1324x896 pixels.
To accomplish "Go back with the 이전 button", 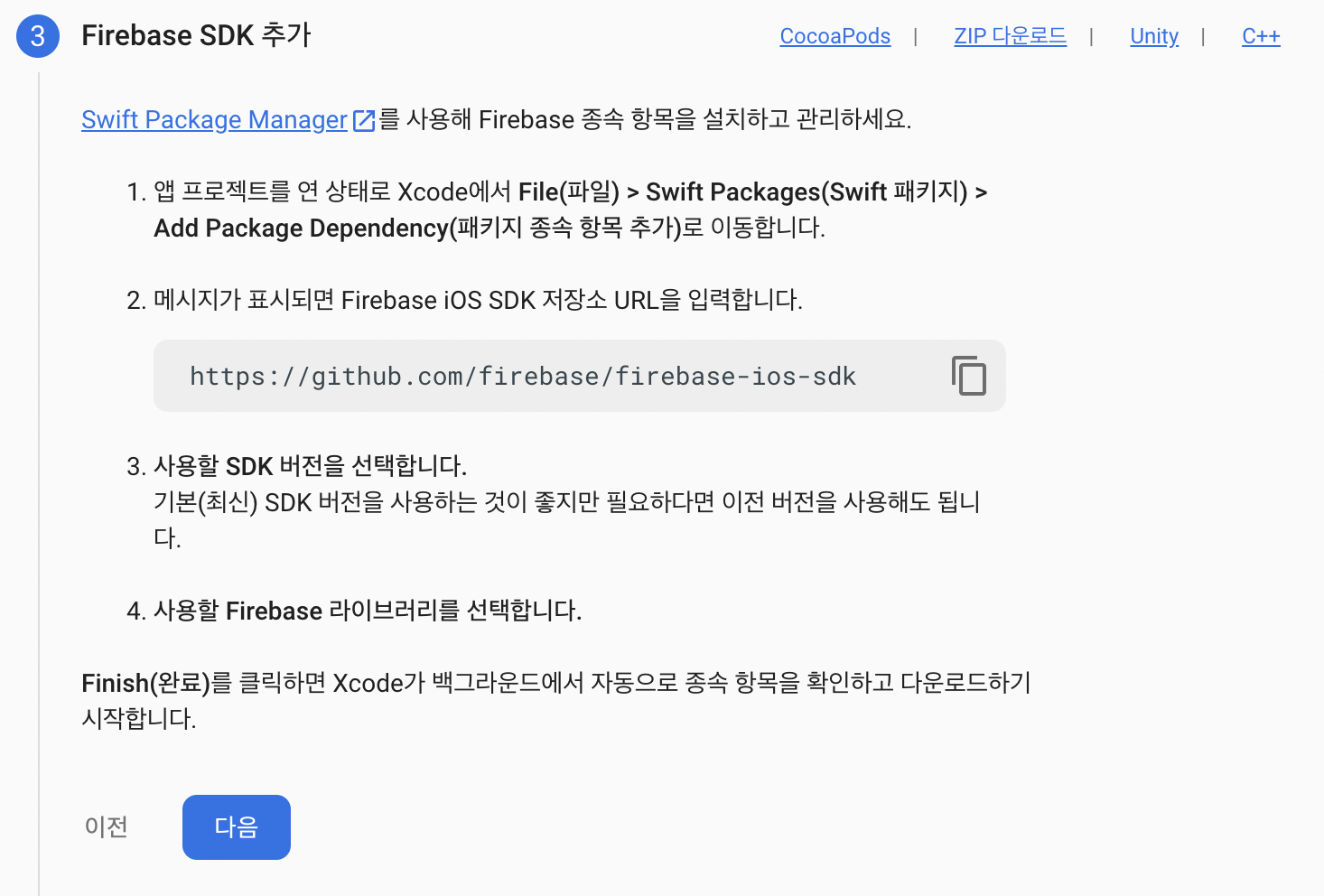I will click(x=107, y=826).
